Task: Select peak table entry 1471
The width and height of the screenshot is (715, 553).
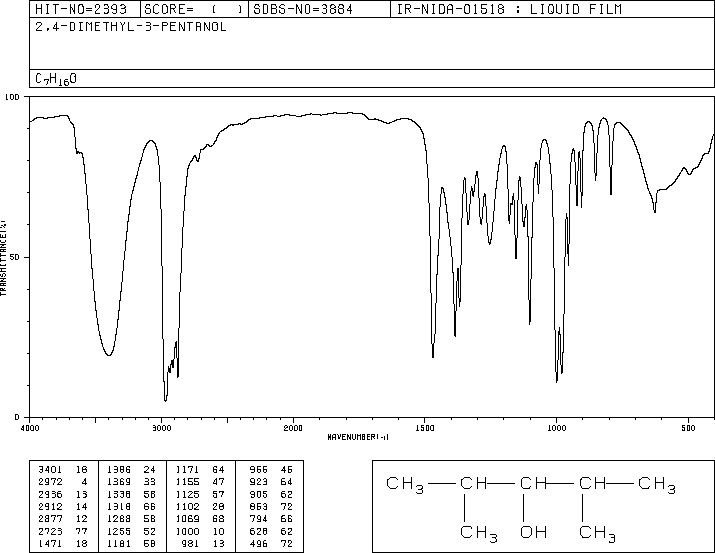Action: (50, 543)
